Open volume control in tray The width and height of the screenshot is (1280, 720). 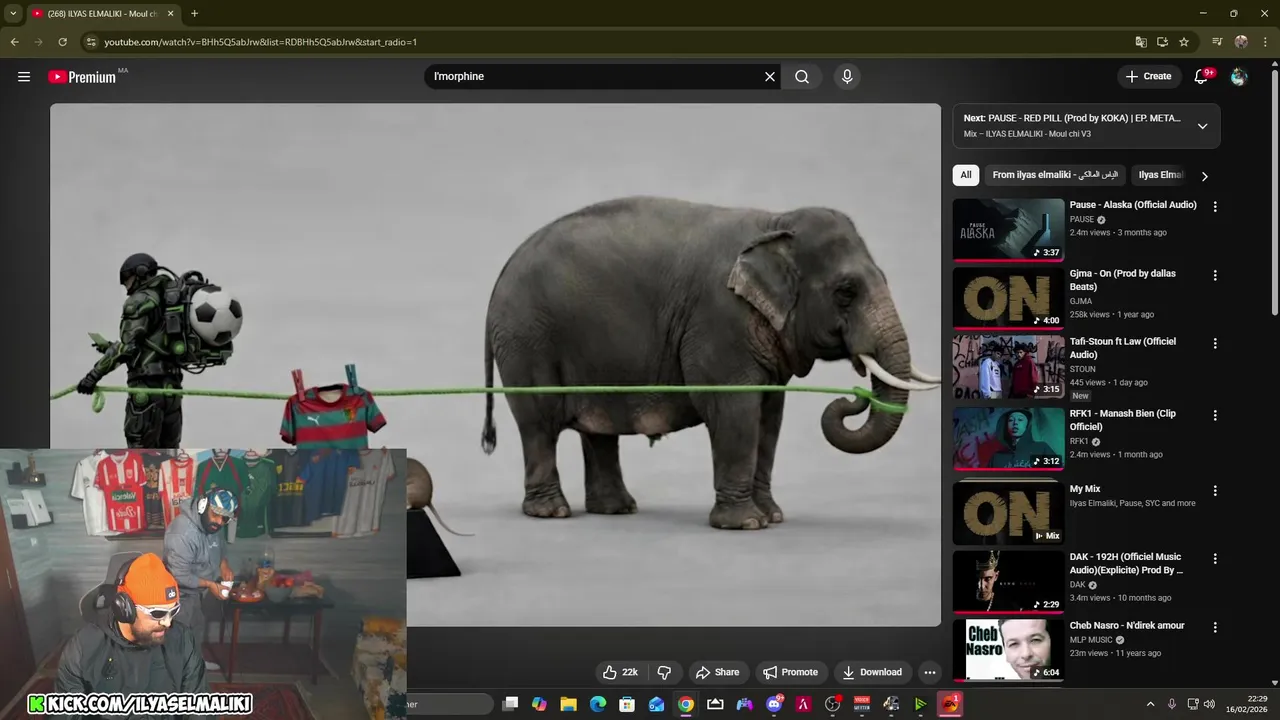coord(1209,704)
